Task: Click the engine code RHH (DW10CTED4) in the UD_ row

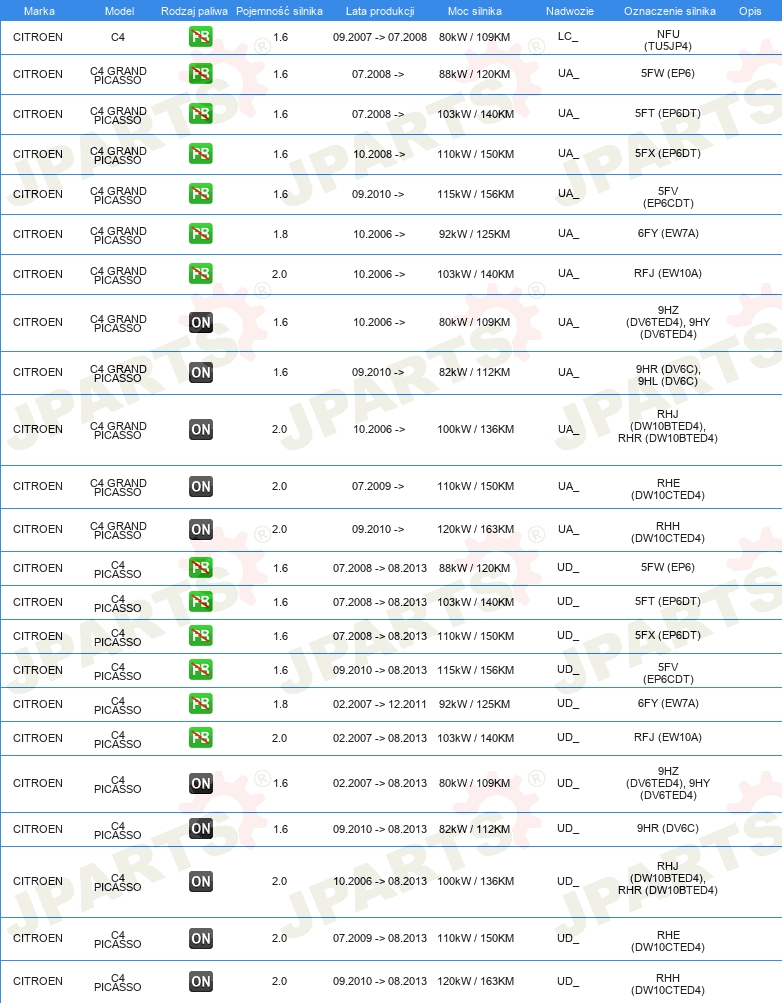Action: pos(668,984)
